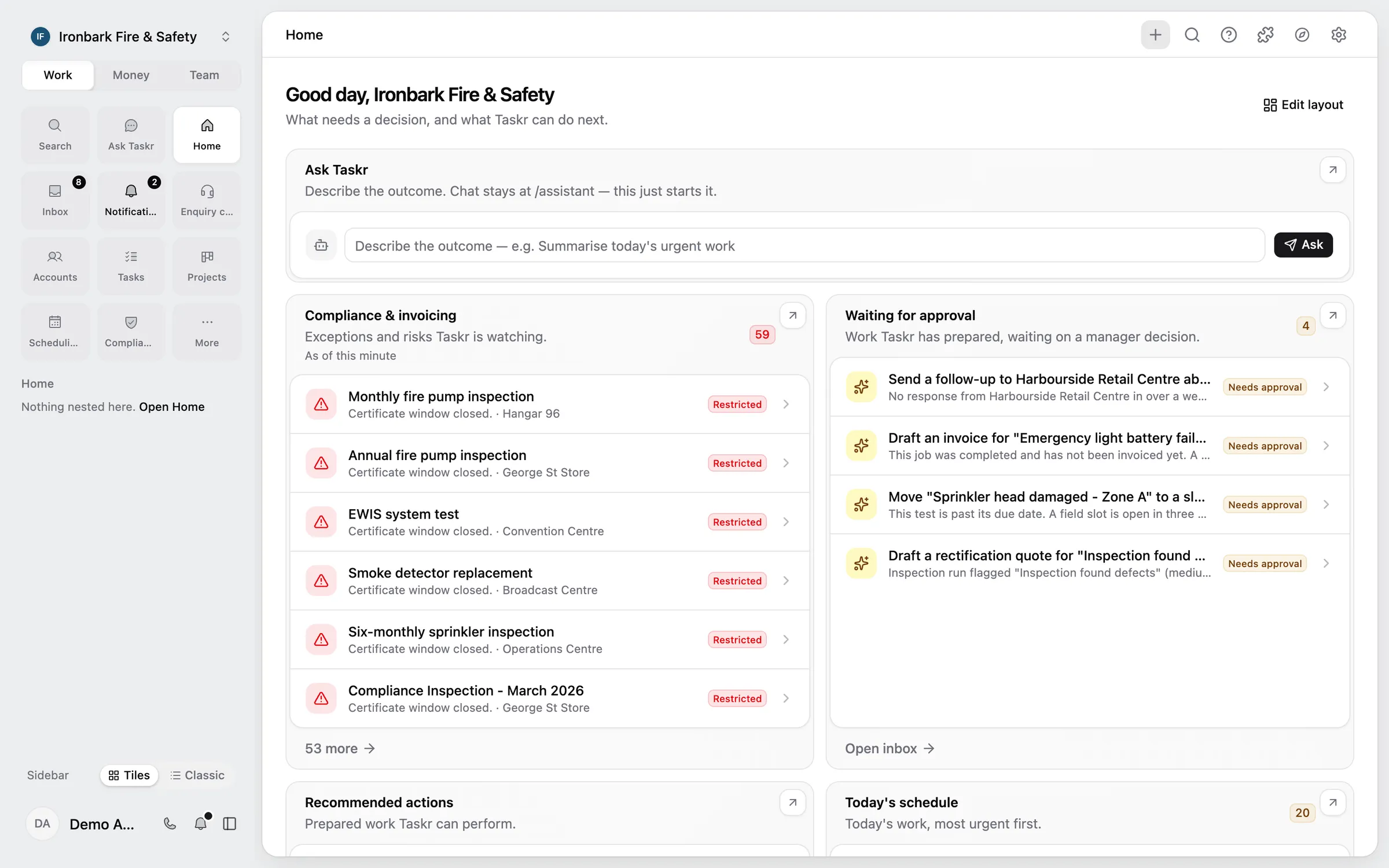
Task: Follow the Open inbox link
Action: [890, 748]
